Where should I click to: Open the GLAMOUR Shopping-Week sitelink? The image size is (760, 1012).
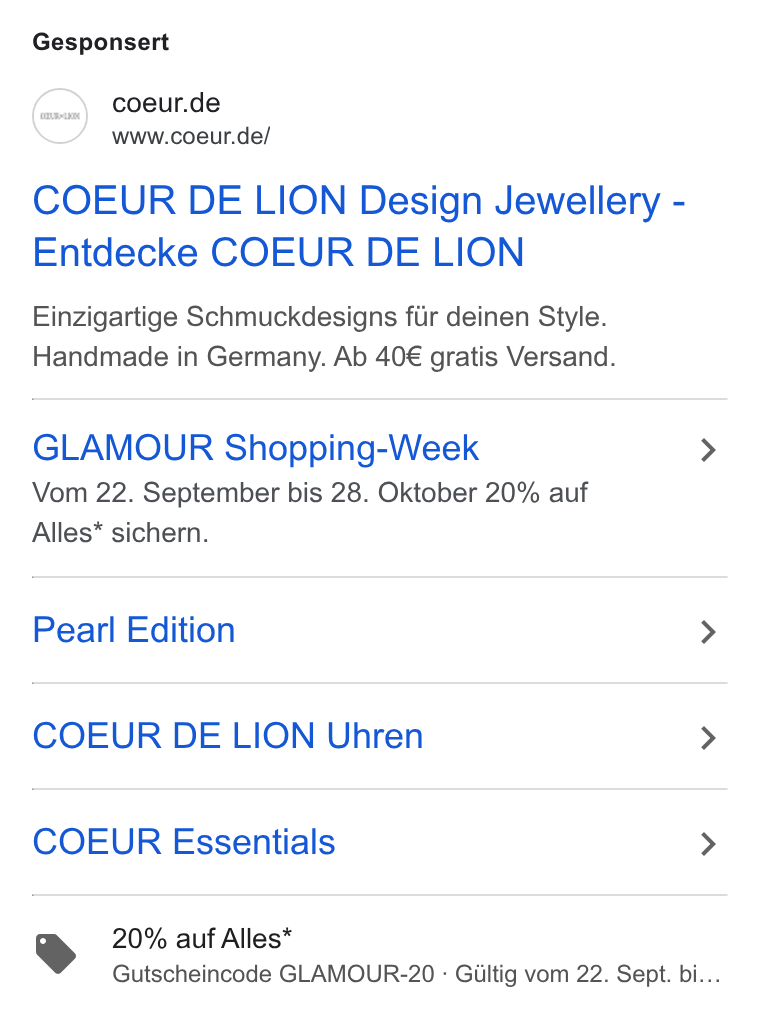[x=255, y=448]
